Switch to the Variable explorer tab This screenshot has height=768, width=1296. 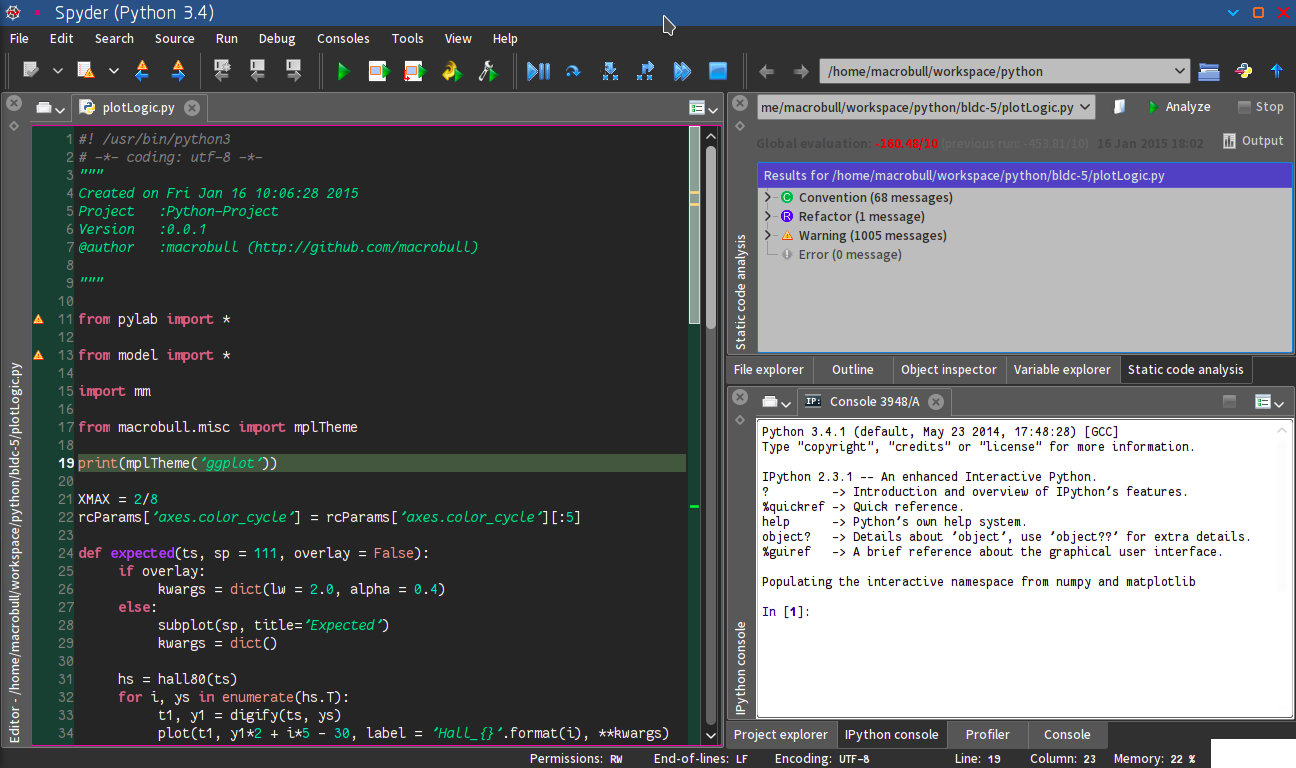(x=1062, y=369)
